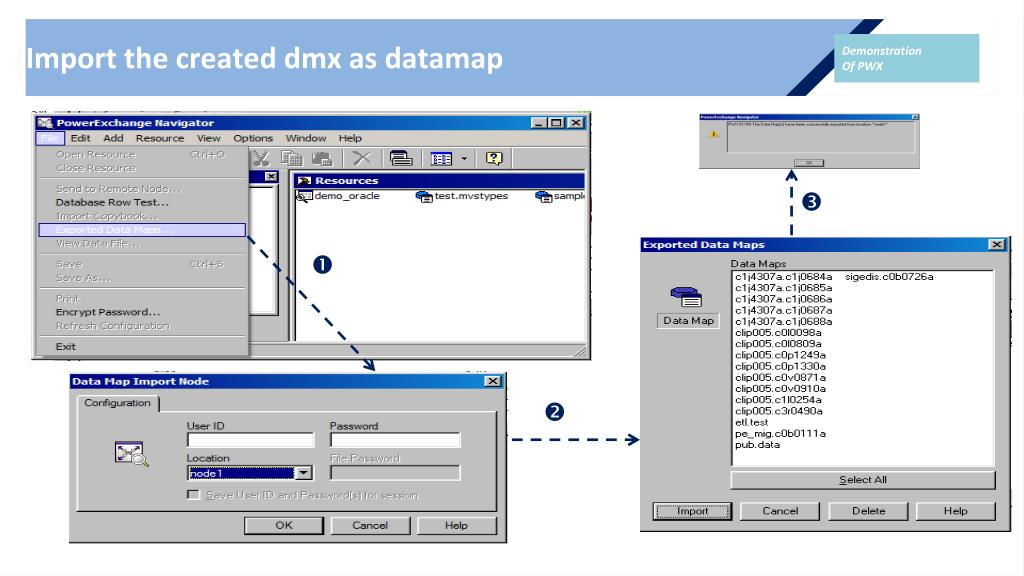Click the icon in the Resources header
Screen dimensions: 1024x576
pos(304,180)
